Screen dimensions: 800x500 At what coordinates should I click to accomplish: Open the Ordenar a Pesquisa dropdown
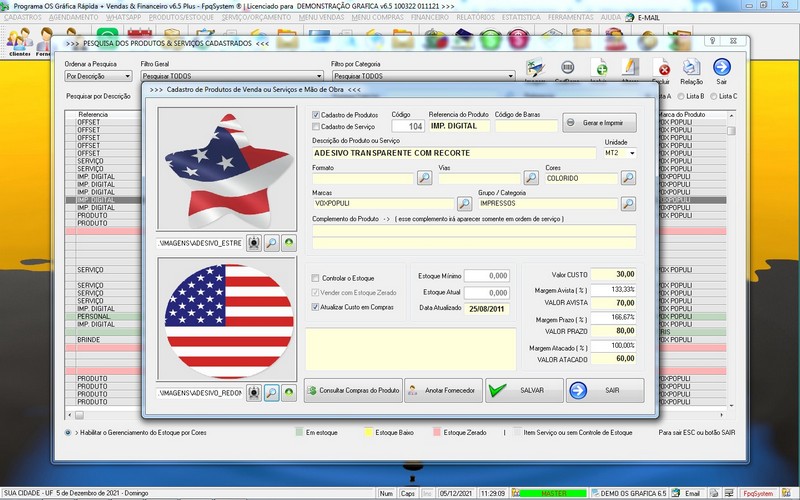click(x=128, y=76)
